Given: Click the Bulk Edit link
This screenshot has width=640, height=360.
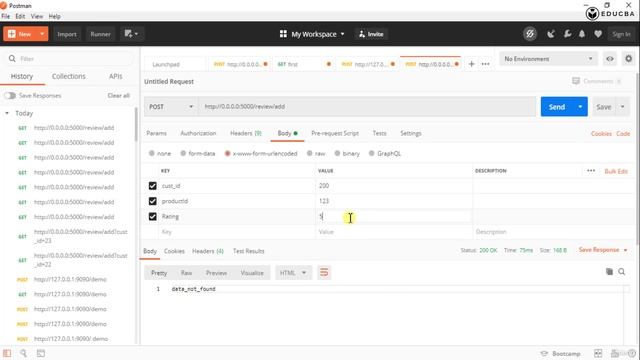Looking at the screenshot, I should click(616, 171).
